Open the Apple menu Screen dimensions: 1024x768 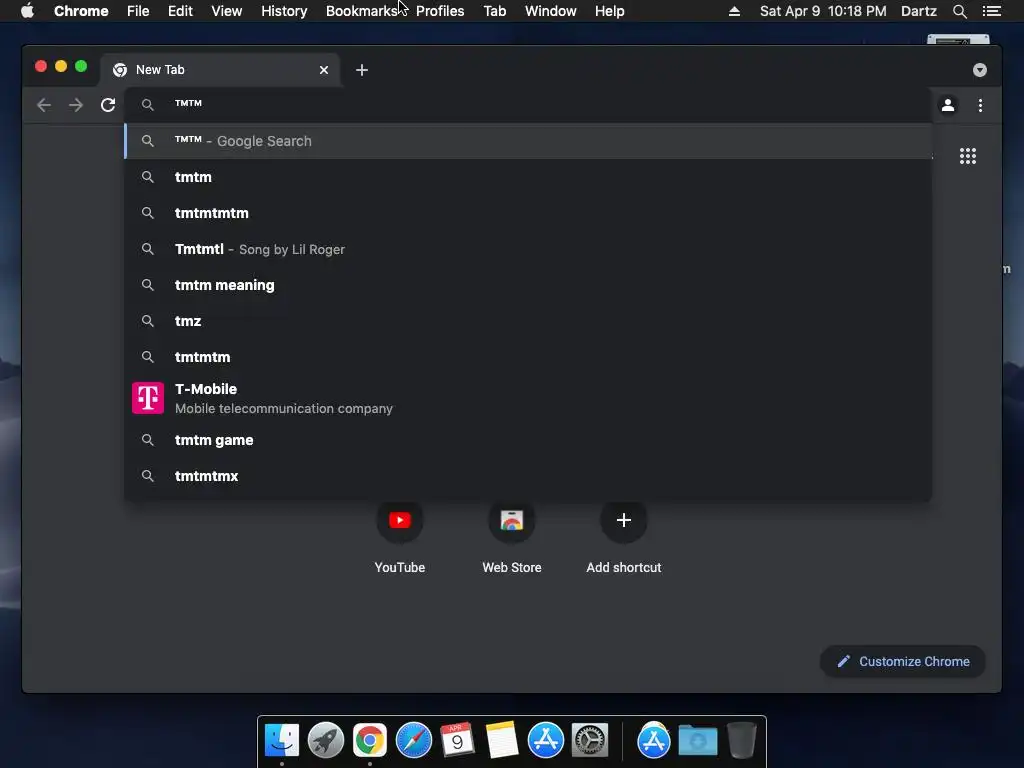27,11
